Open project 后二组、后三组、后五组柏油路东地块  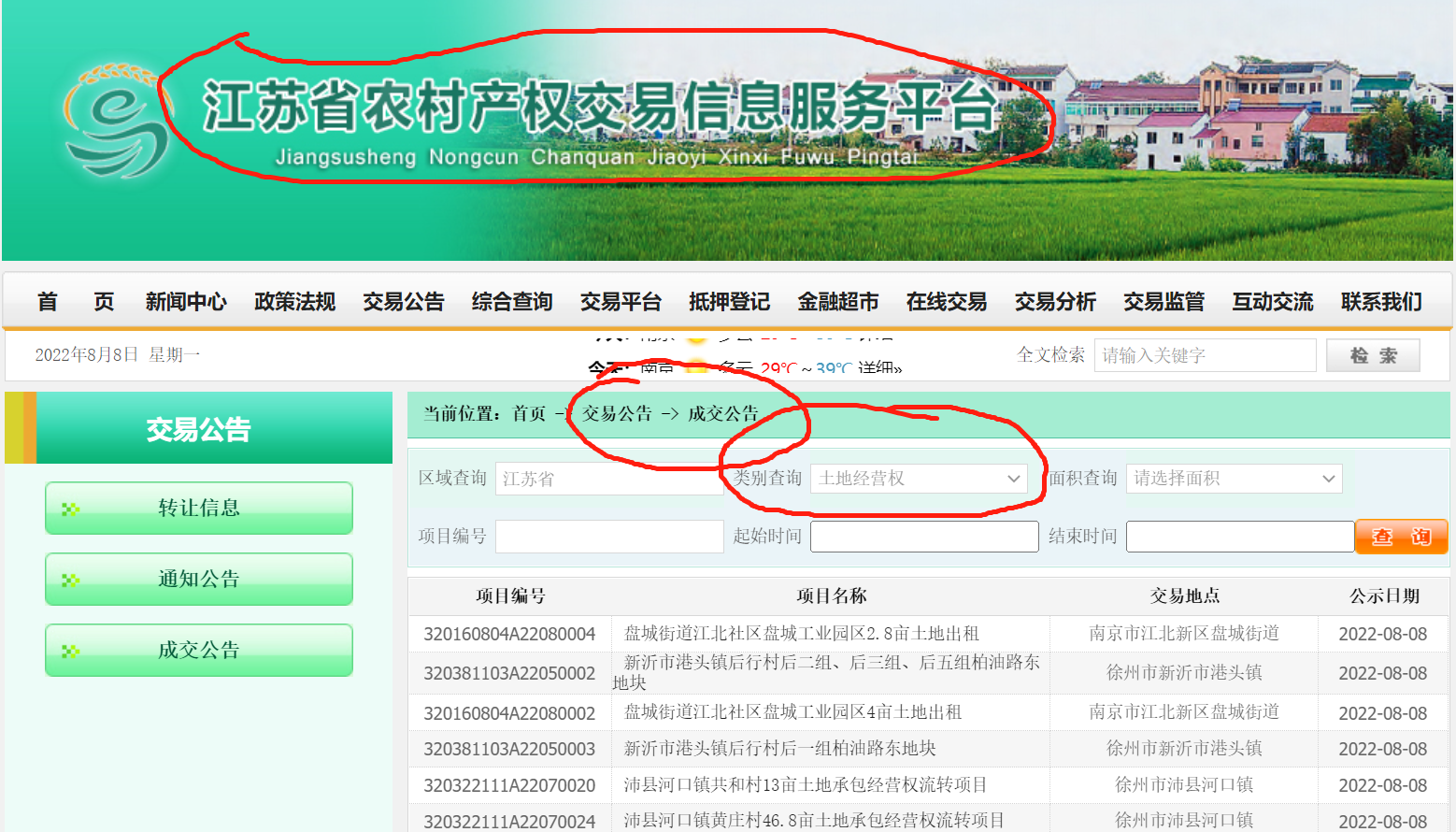pyautogui.click(x=826, y=673)
